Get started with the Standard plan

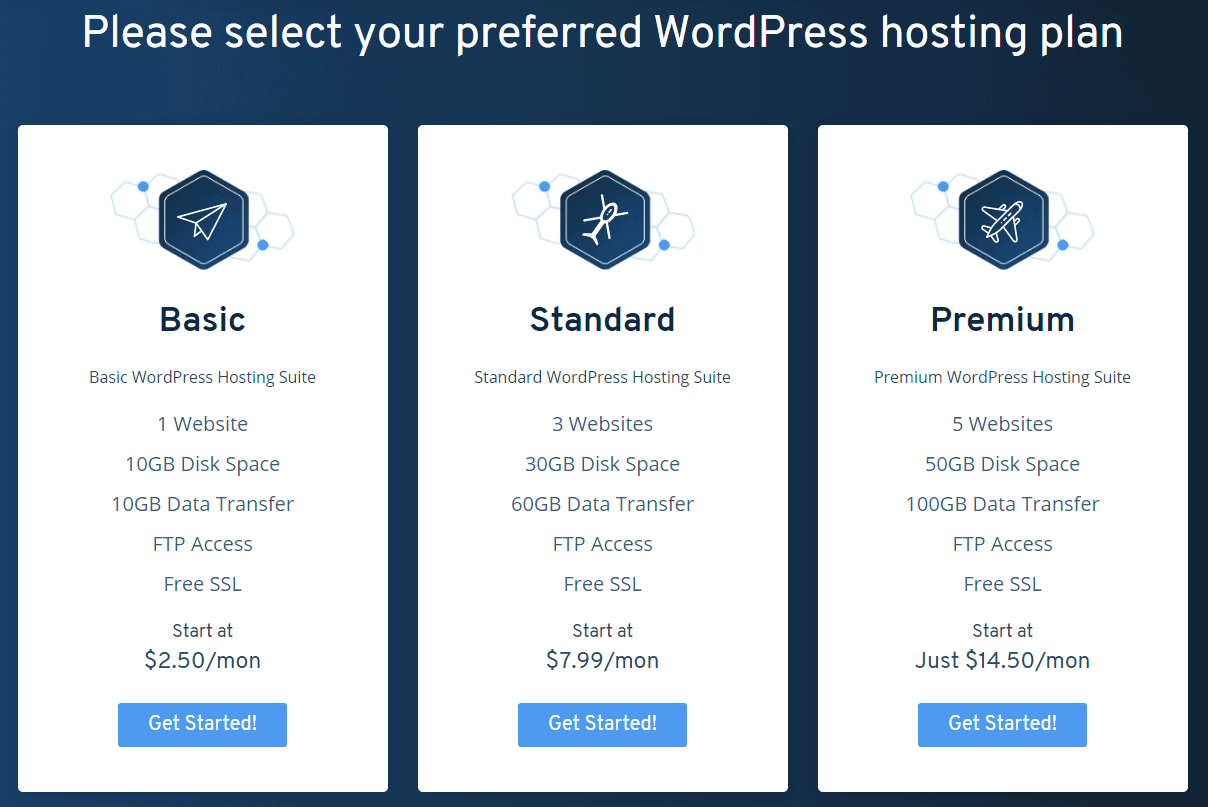point(602,724)
